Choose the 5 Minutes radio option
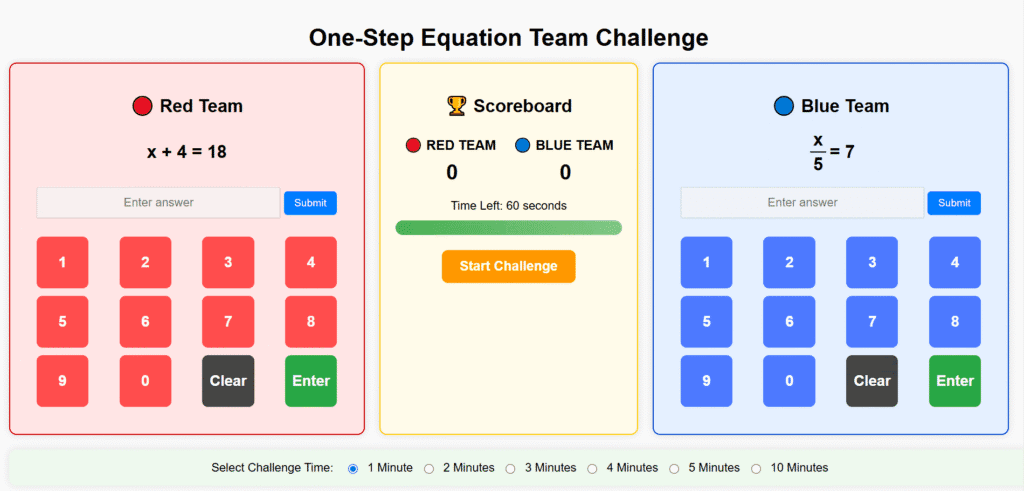The height and width of the screenshot is (491, 1024). coord(674,468)
